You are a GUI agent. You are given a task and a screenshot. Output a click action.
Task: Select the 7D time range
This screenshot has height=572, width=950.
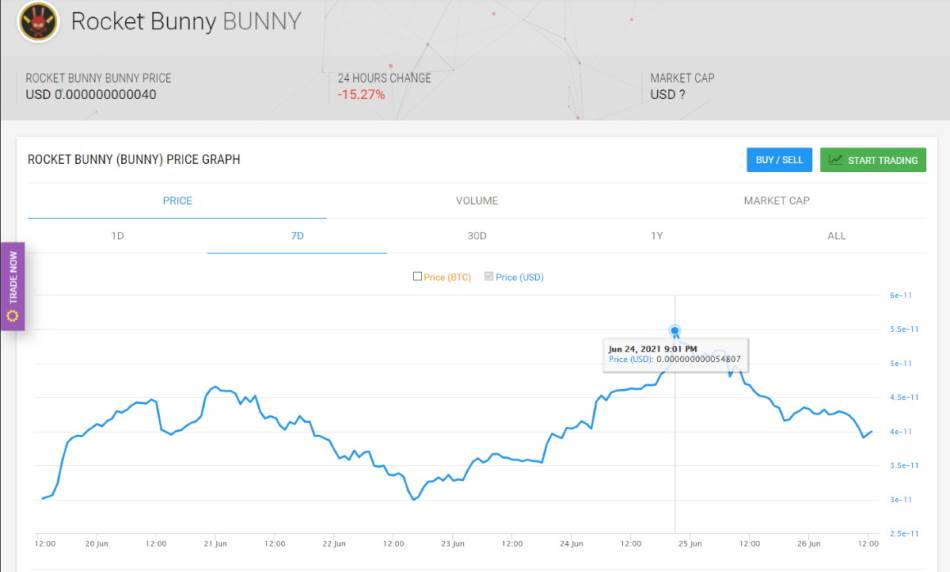297,236
